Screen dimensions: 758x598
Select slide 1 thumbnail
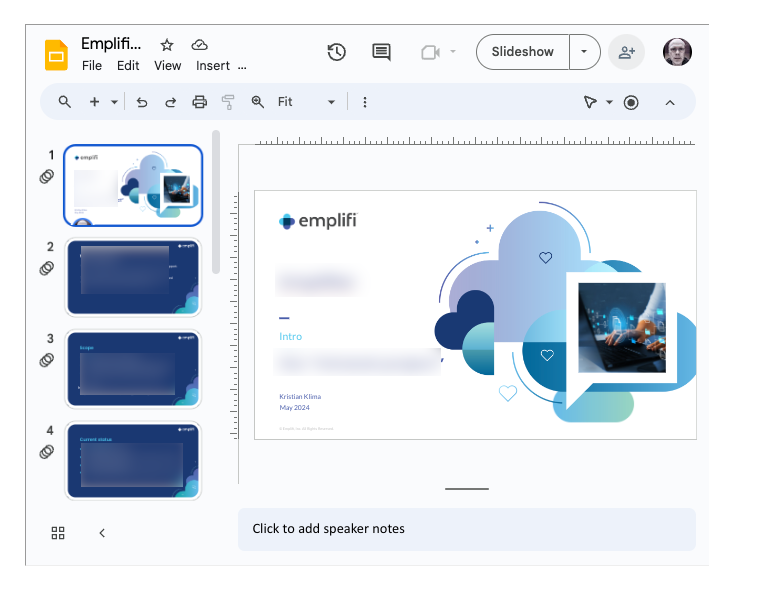133,185
